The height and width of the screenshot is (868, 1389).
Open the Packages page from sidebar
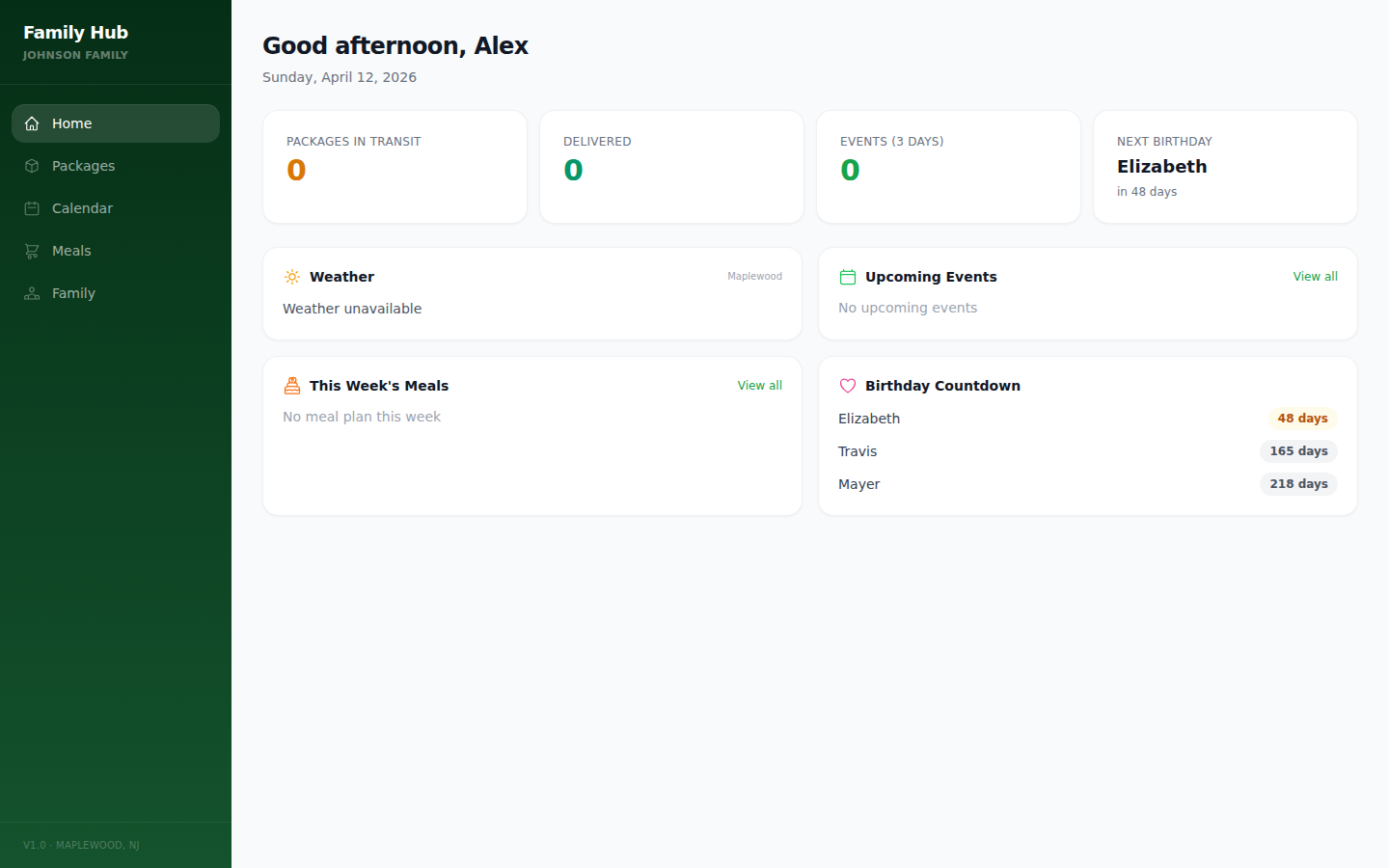83,166
